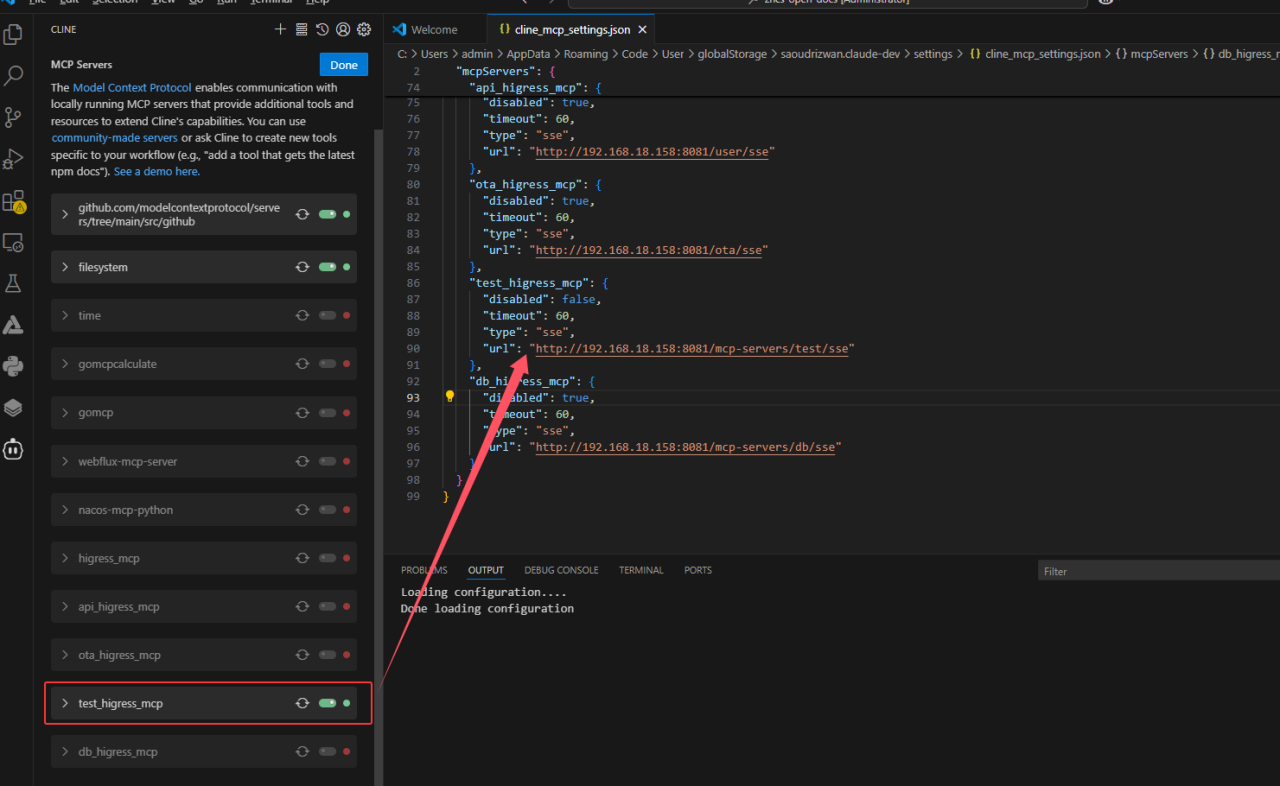Start a new Cline task with plus icon
Image resolution: width=1280 pixels, height=786 pixels.
(x=281, y=30)
